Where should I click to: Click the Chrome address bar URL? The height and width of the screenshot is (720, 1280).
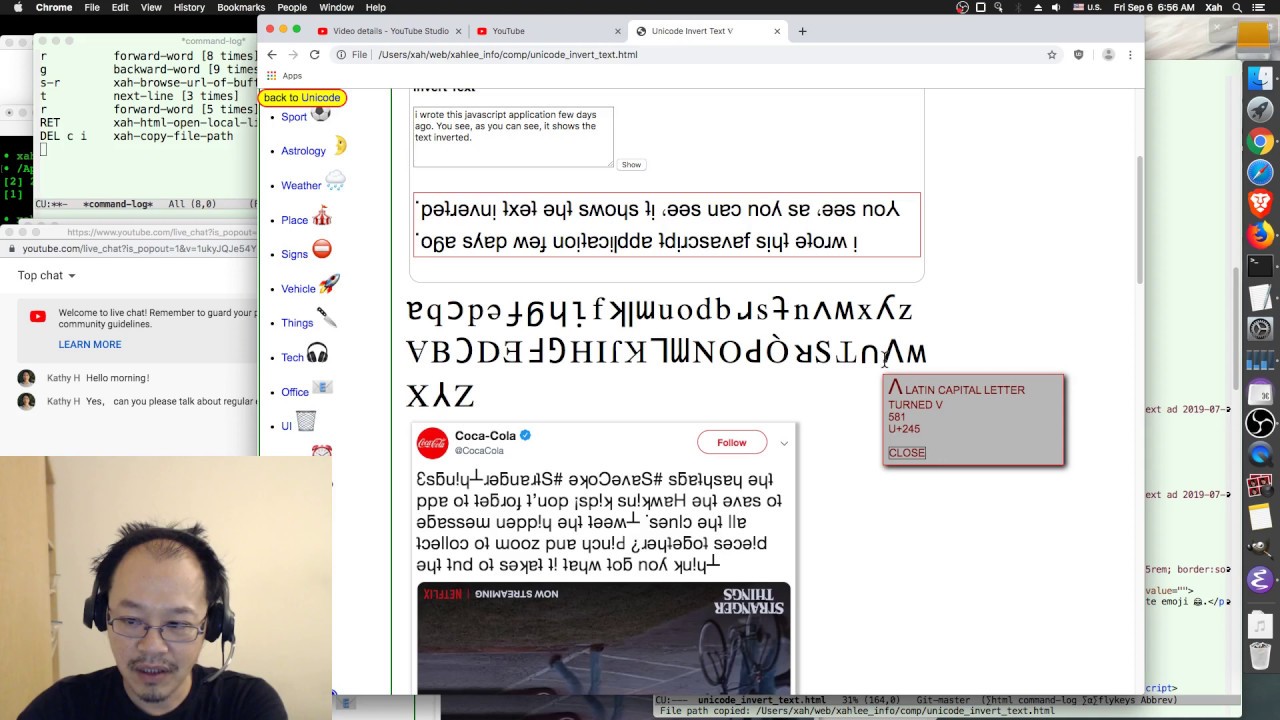[x=507, y=55]
